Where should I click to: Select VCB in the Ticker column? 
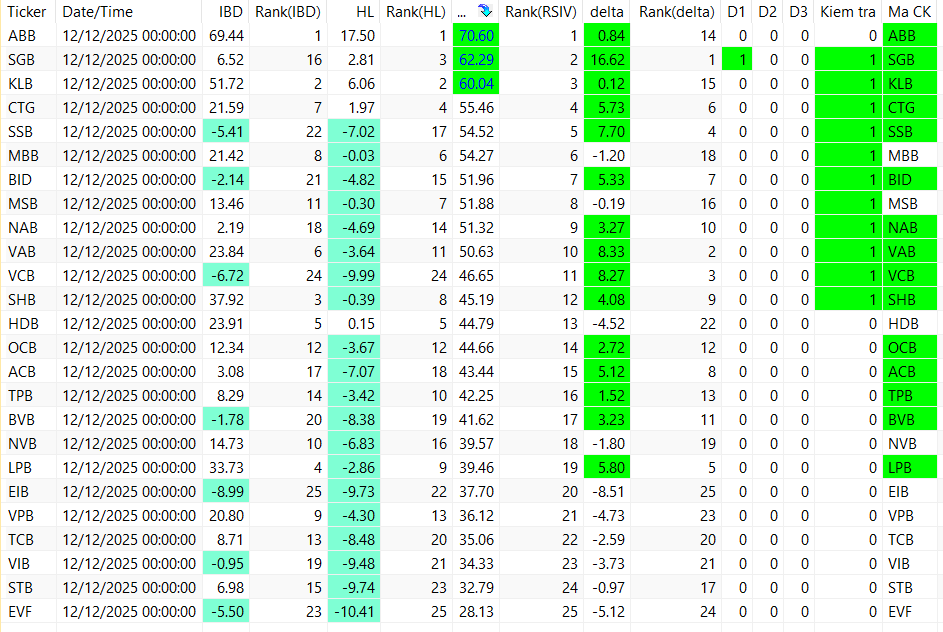(x=22, y=275)
